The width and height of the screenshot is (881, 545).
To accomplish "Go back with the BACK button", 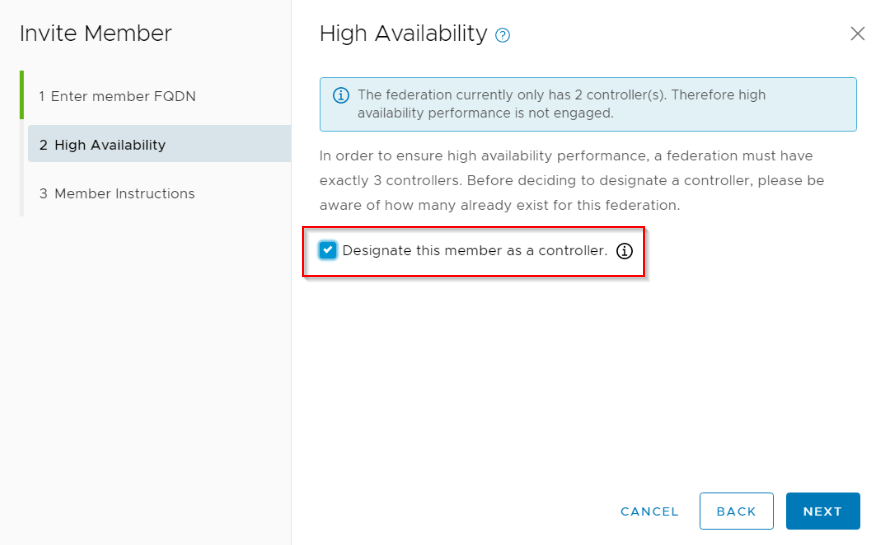I will pos(736,511).
